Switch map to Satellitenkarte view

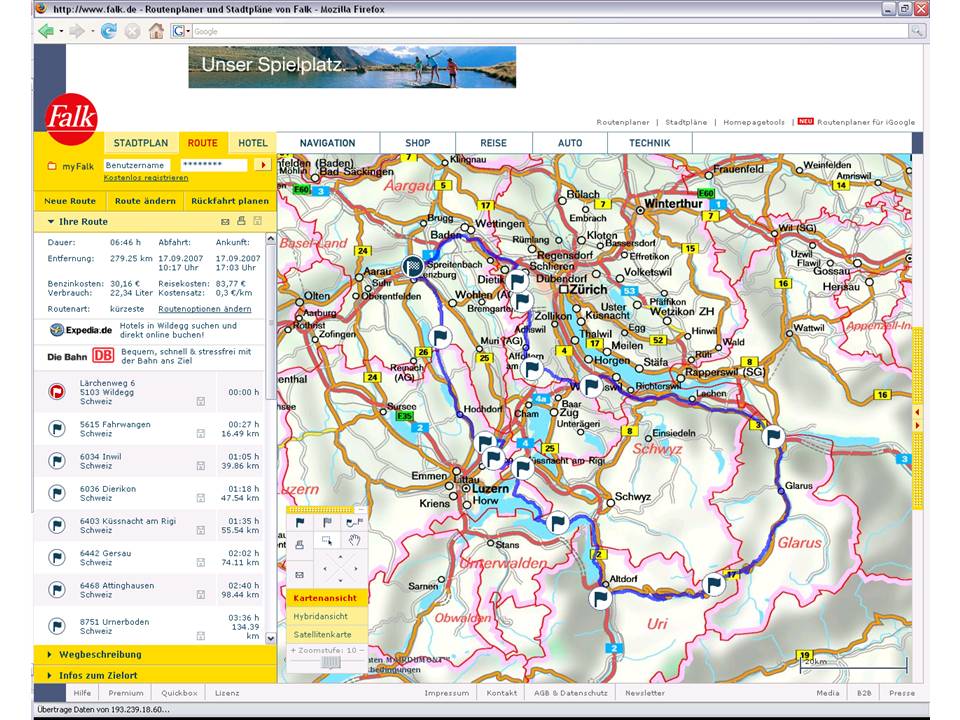pyautogui.click(x=322, y=634)
